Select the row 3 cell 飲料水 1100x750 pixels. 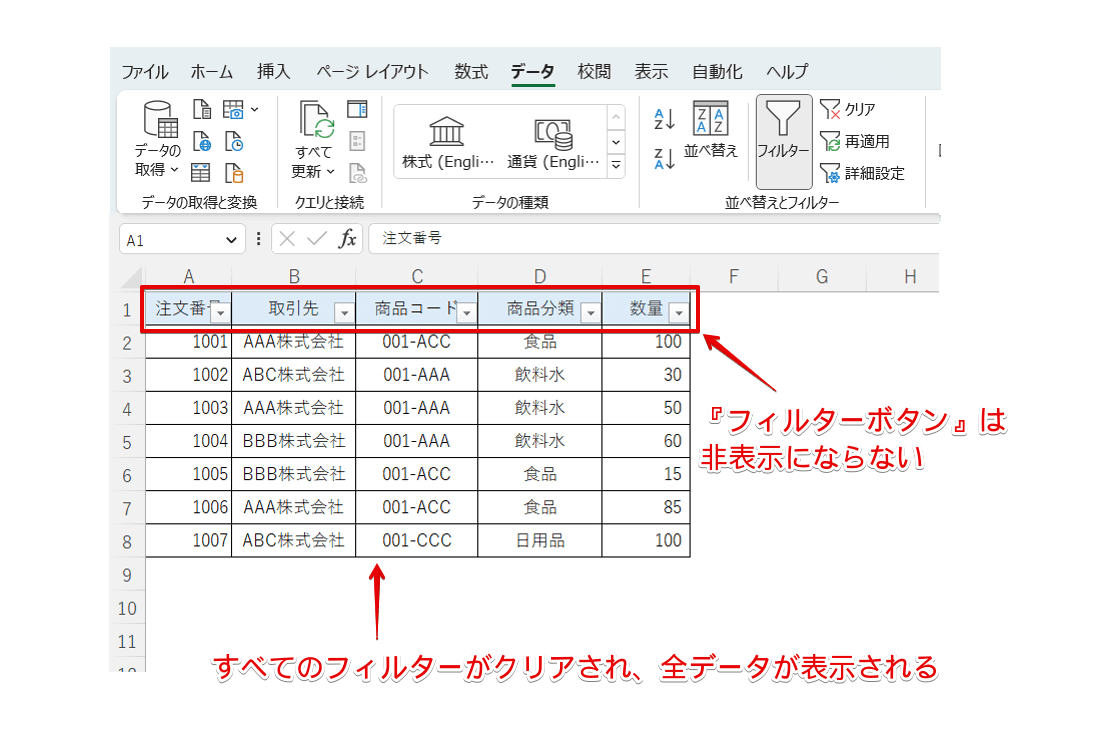[539, 375]
